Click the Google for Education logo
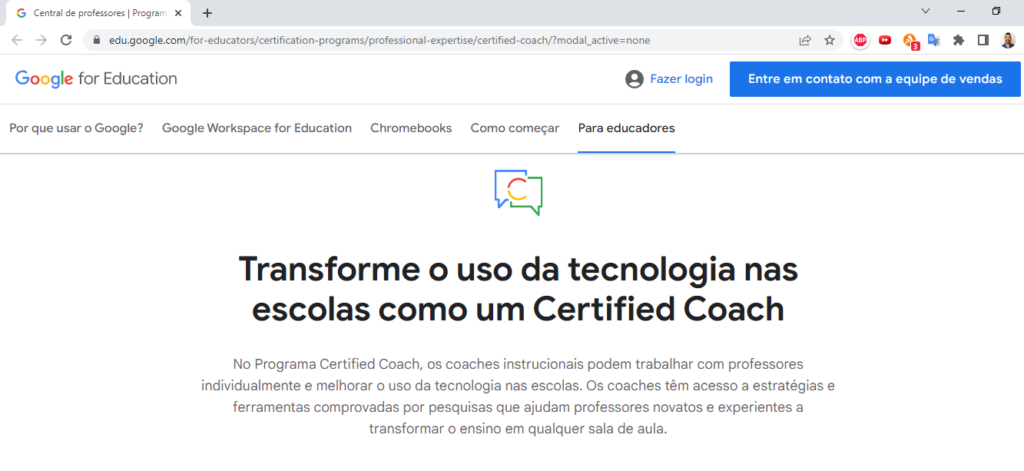The width and height of the screenshot is (1024, 471). (x=96, y=79)
